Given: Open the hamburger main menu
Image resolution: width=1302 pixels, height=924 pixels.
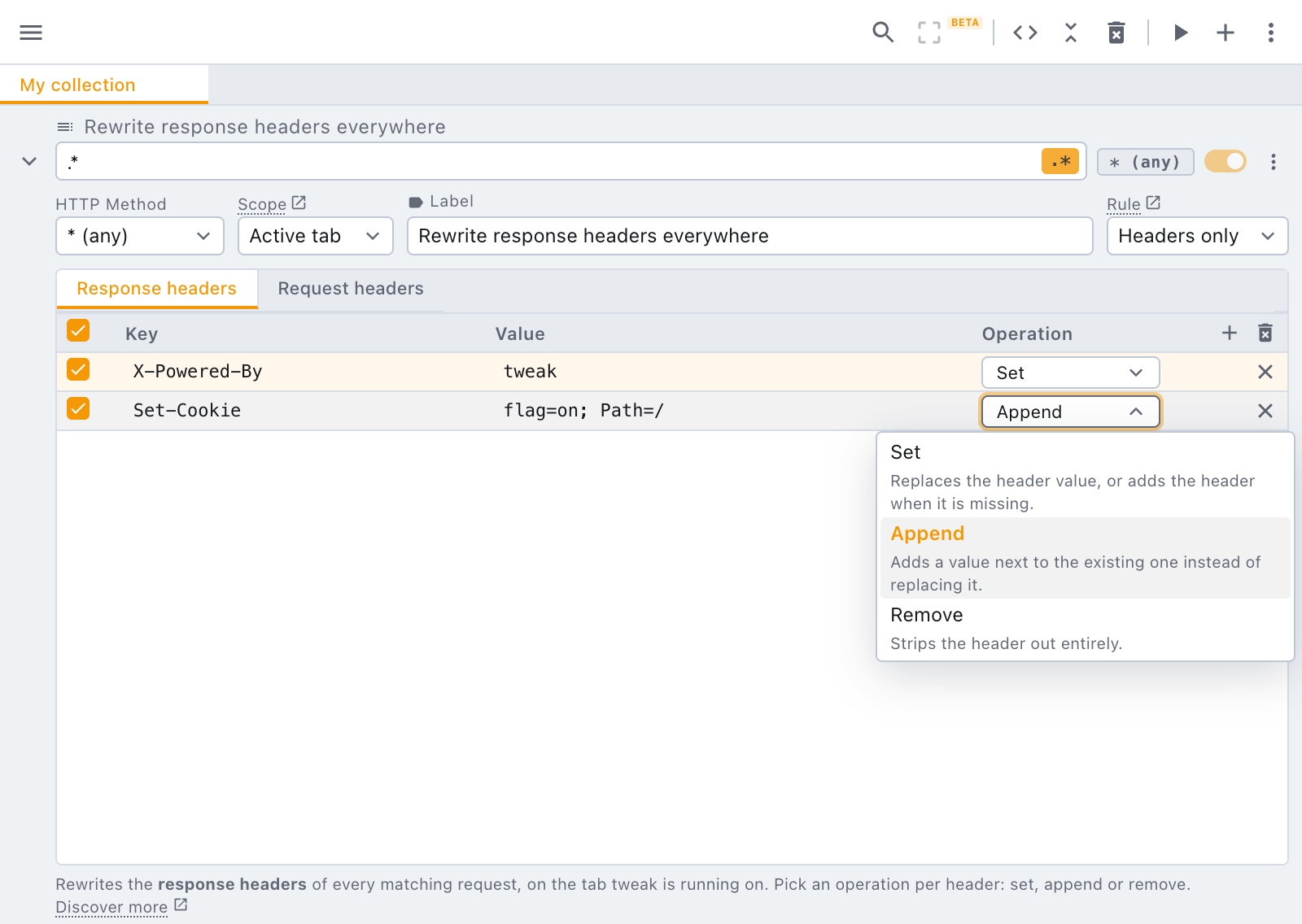Looking at the screenshot, I should (x=31, y=33).
